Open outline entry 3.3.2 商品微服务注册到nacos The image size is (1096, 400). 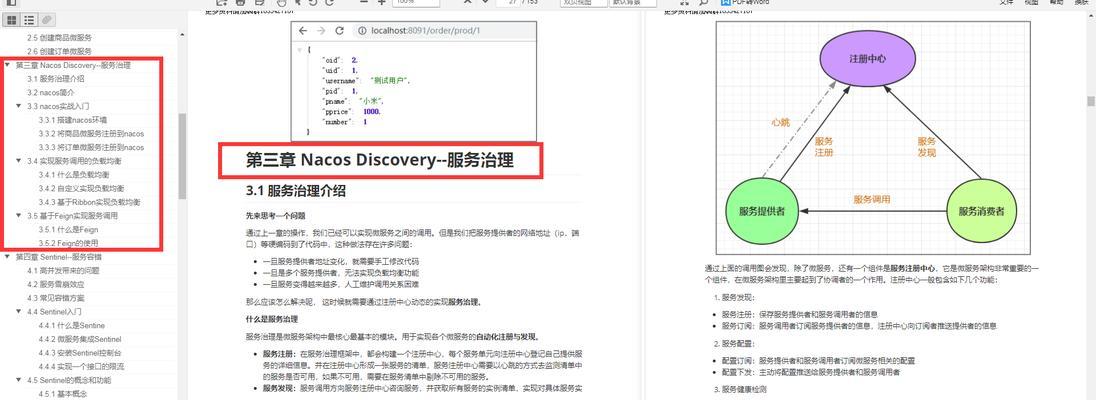click(x=92, y=134)
